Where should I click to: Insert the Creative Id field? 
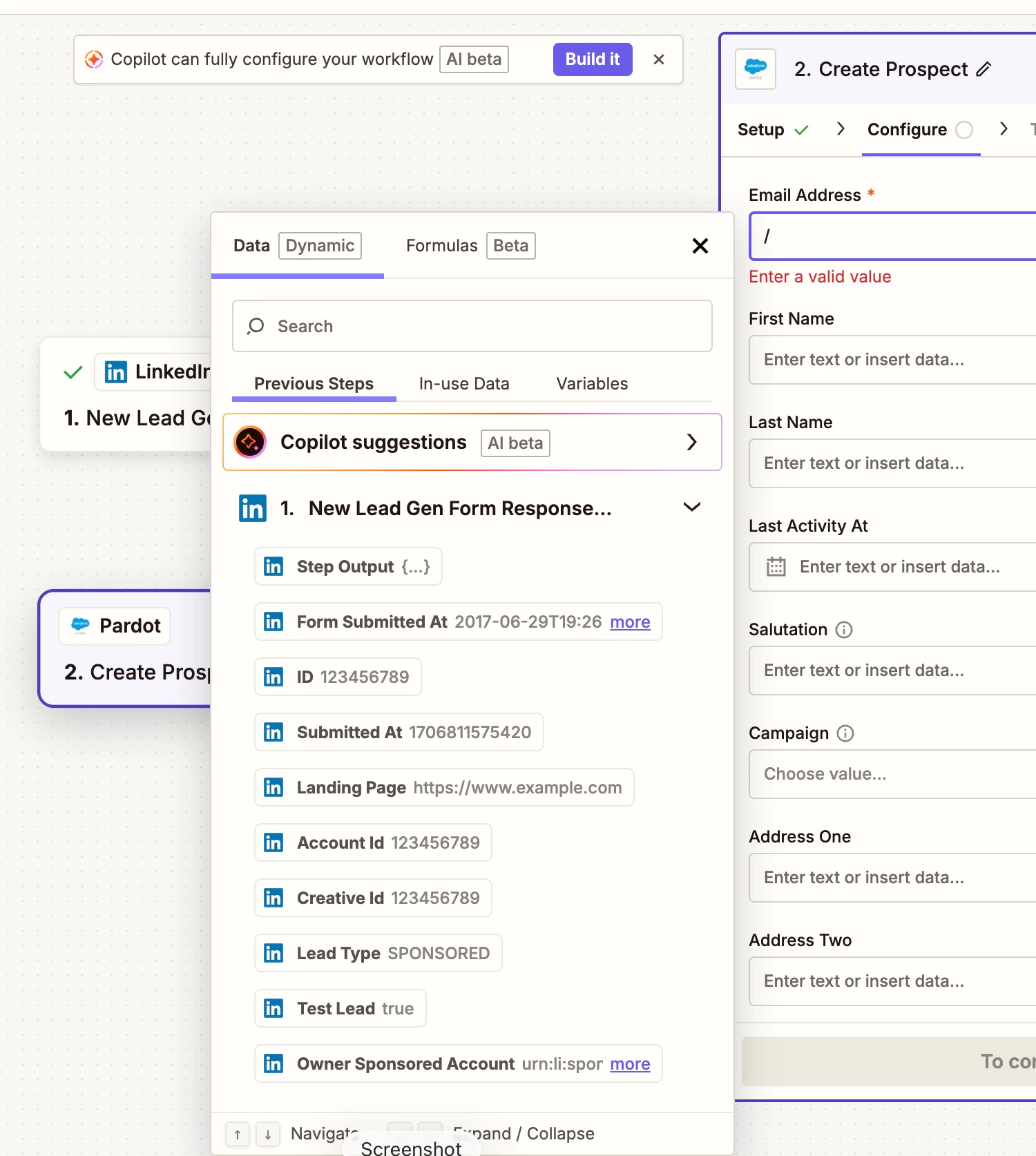[373, 898]
